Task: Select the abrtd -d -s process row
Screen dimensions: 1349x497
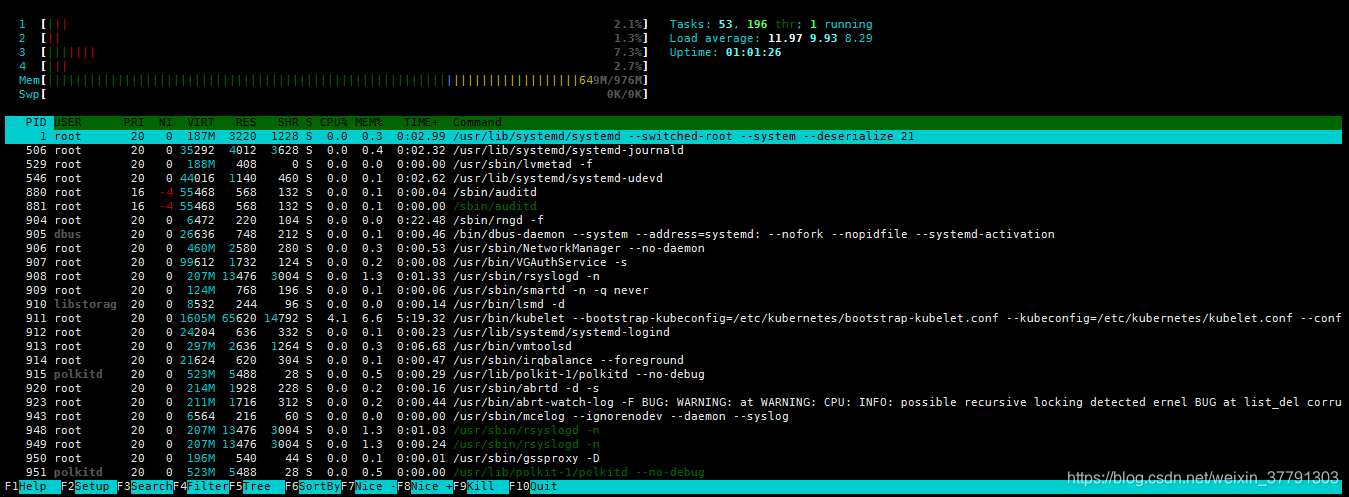Action: point(674,388)
